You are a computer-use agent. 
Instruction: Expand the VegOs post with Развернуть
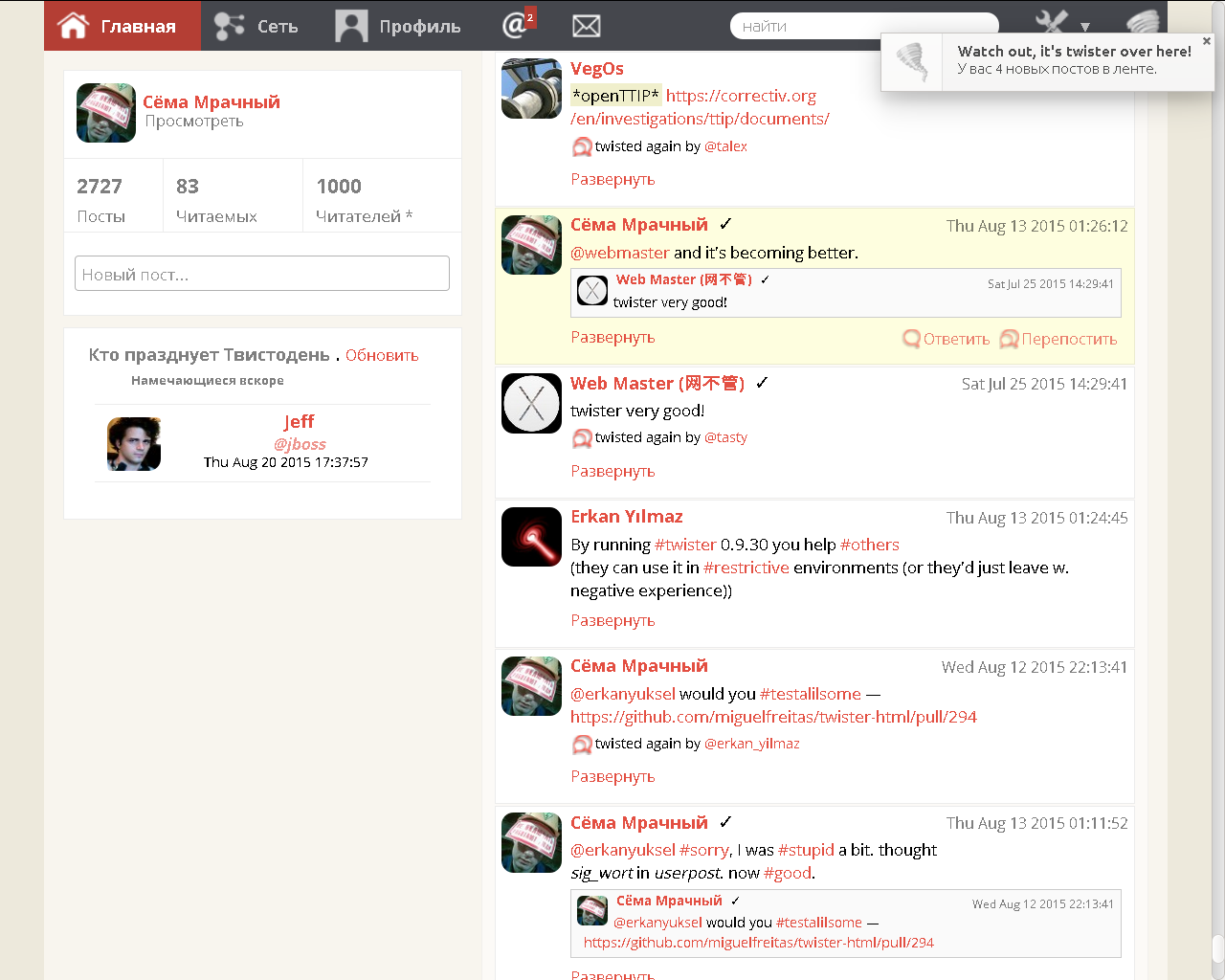[x=612, y=179]
